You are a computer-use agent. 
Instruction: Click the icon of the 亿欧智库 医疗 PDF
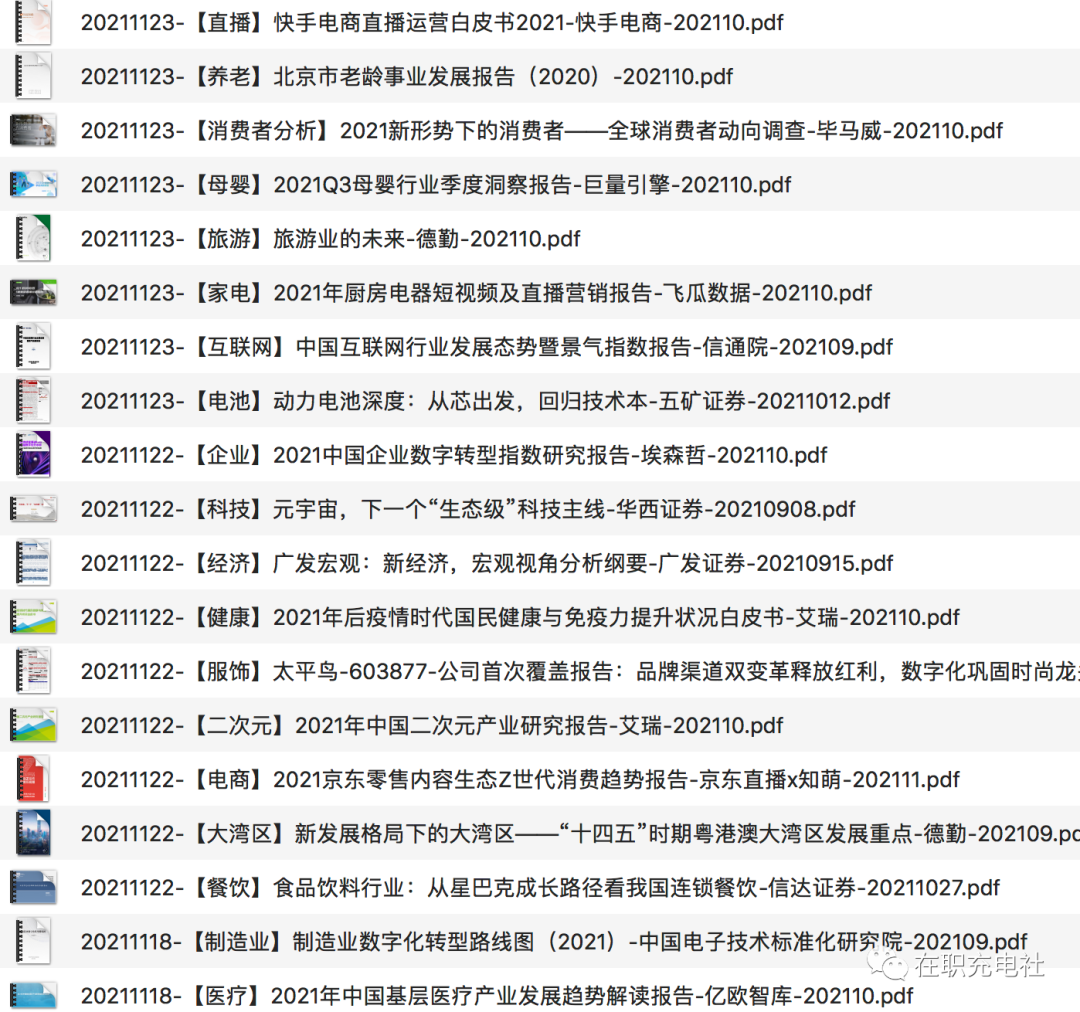(33, 996)
